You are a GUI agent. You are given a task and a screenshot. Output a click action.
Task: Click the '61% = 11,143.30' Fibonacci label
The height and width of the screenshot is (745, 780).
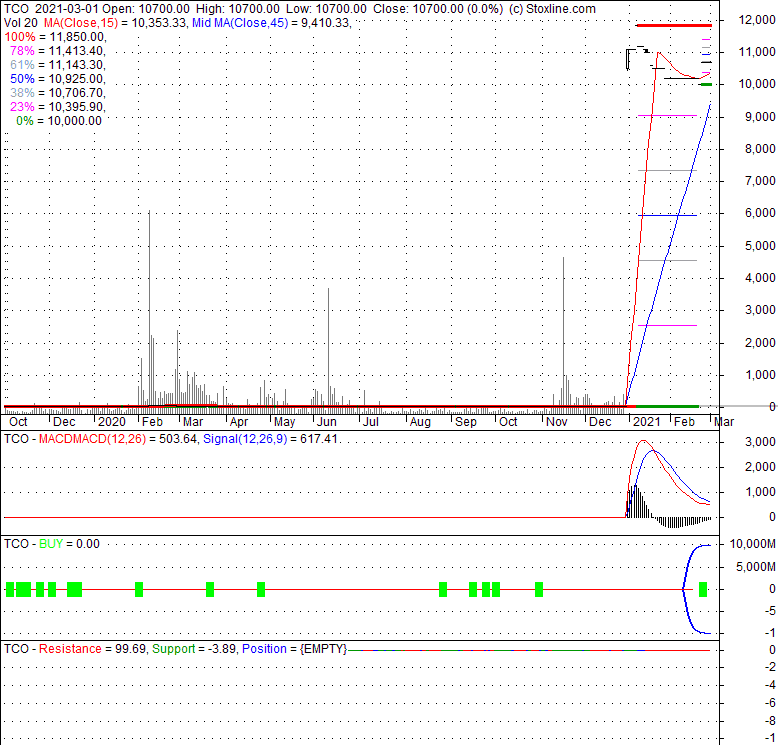tap(57, 65)
